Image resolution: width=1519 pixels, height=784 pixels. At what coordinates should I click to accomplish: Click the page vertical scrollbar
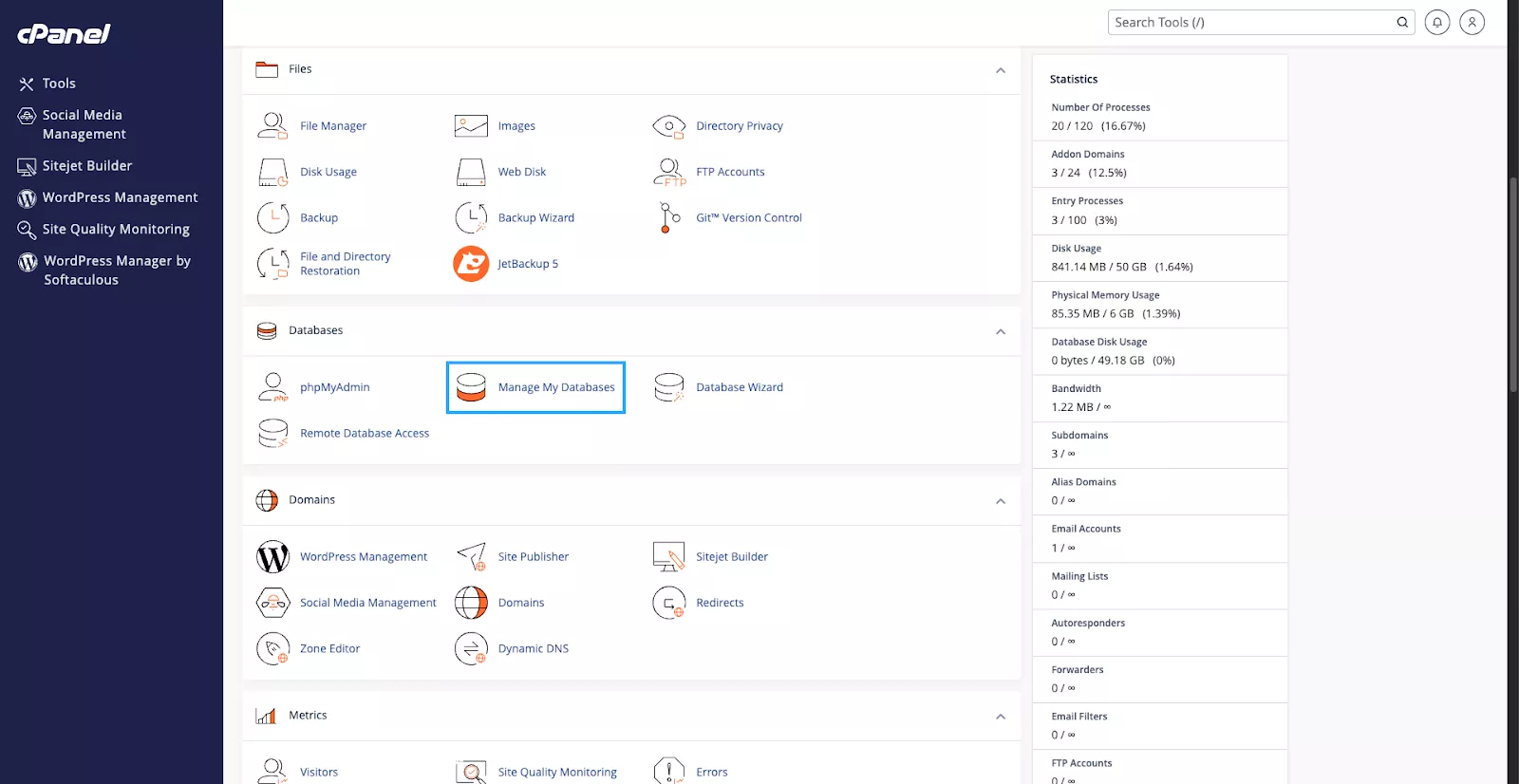pos(1513,285)
